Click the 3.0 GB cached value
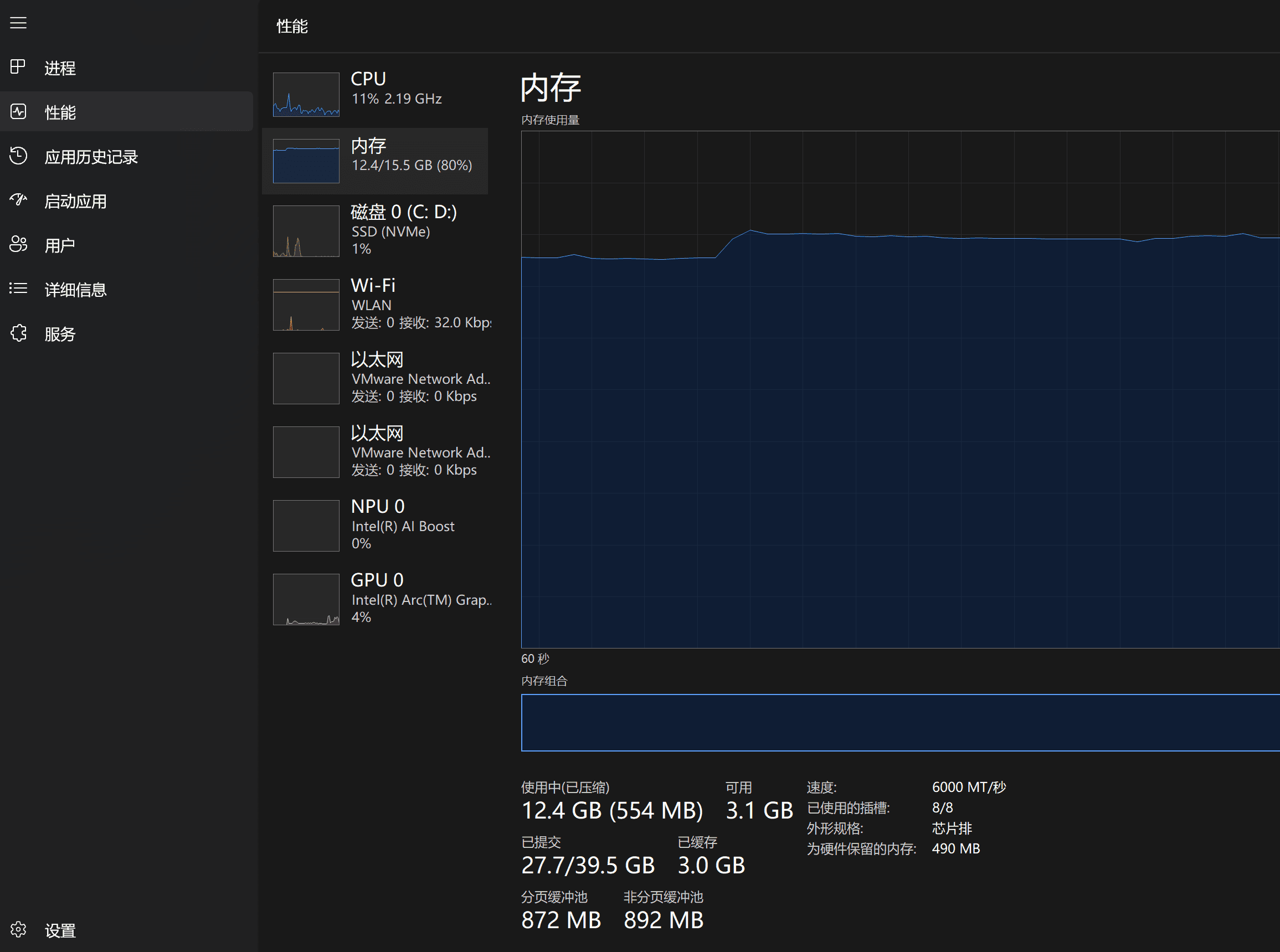The height and width of the screenshot is (952, 1280). [x=712, y=866]
